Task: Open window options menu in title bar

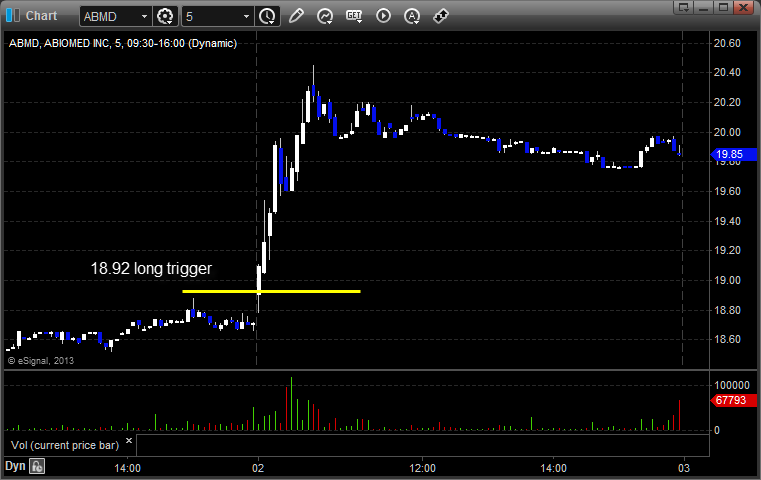Action: coord(684,7)
